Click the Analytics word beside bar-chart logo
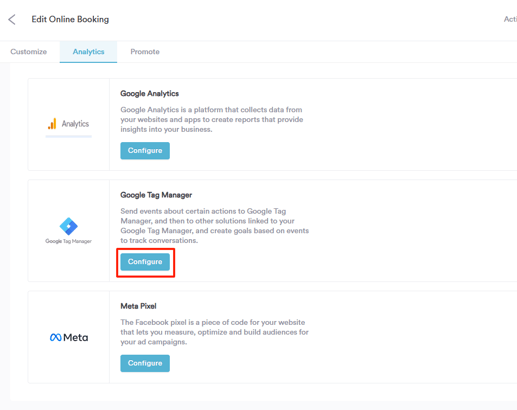 pyautogui.click(x=75, y=124)
